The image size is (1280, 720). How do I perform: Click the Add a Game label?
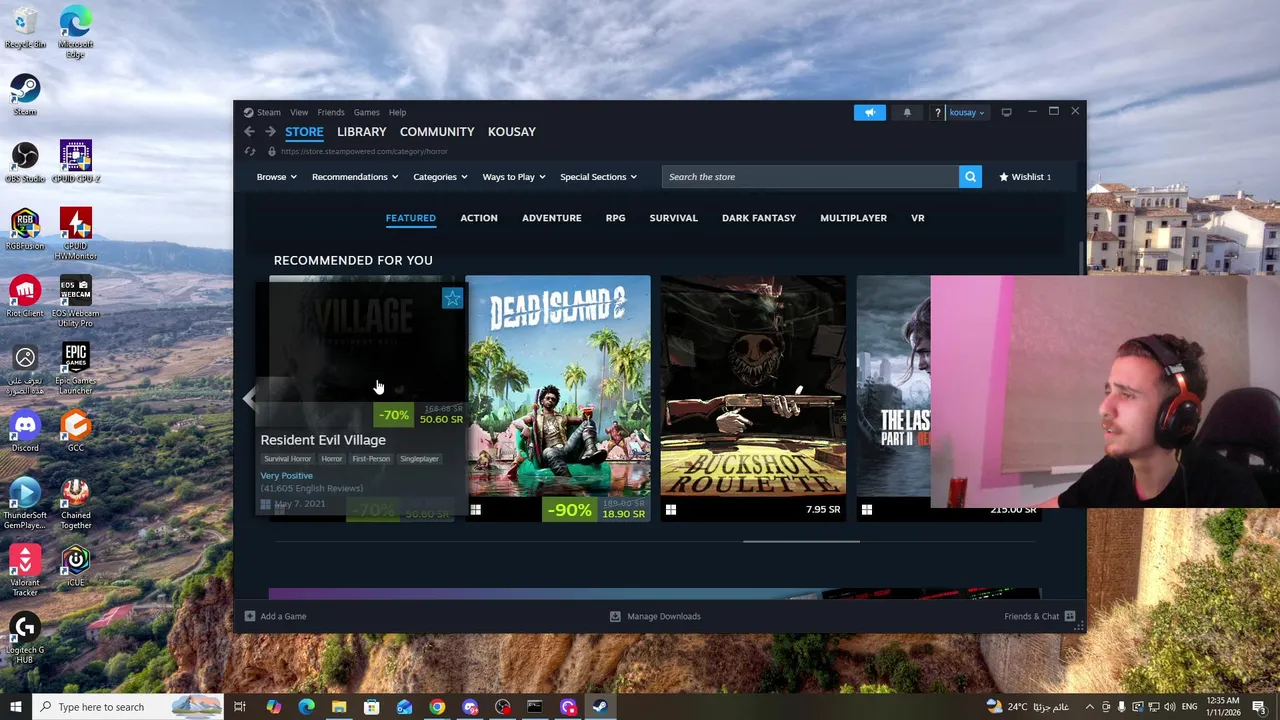[283, 617]
